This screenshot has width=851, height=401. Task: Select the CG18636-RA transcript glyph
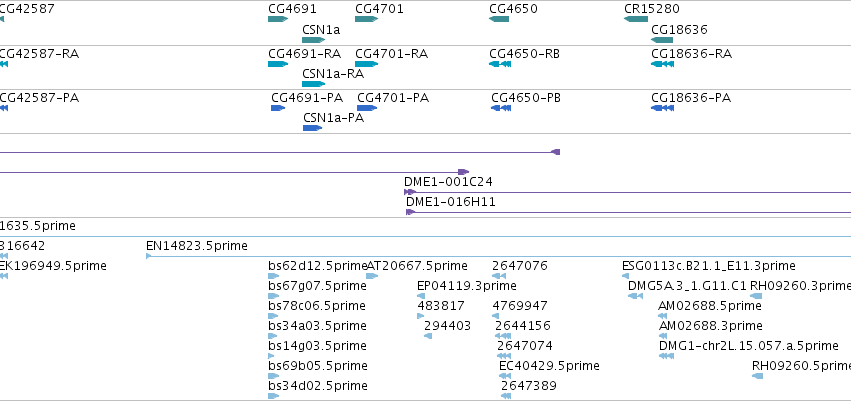pyautogui.click(x=662, y=64)
